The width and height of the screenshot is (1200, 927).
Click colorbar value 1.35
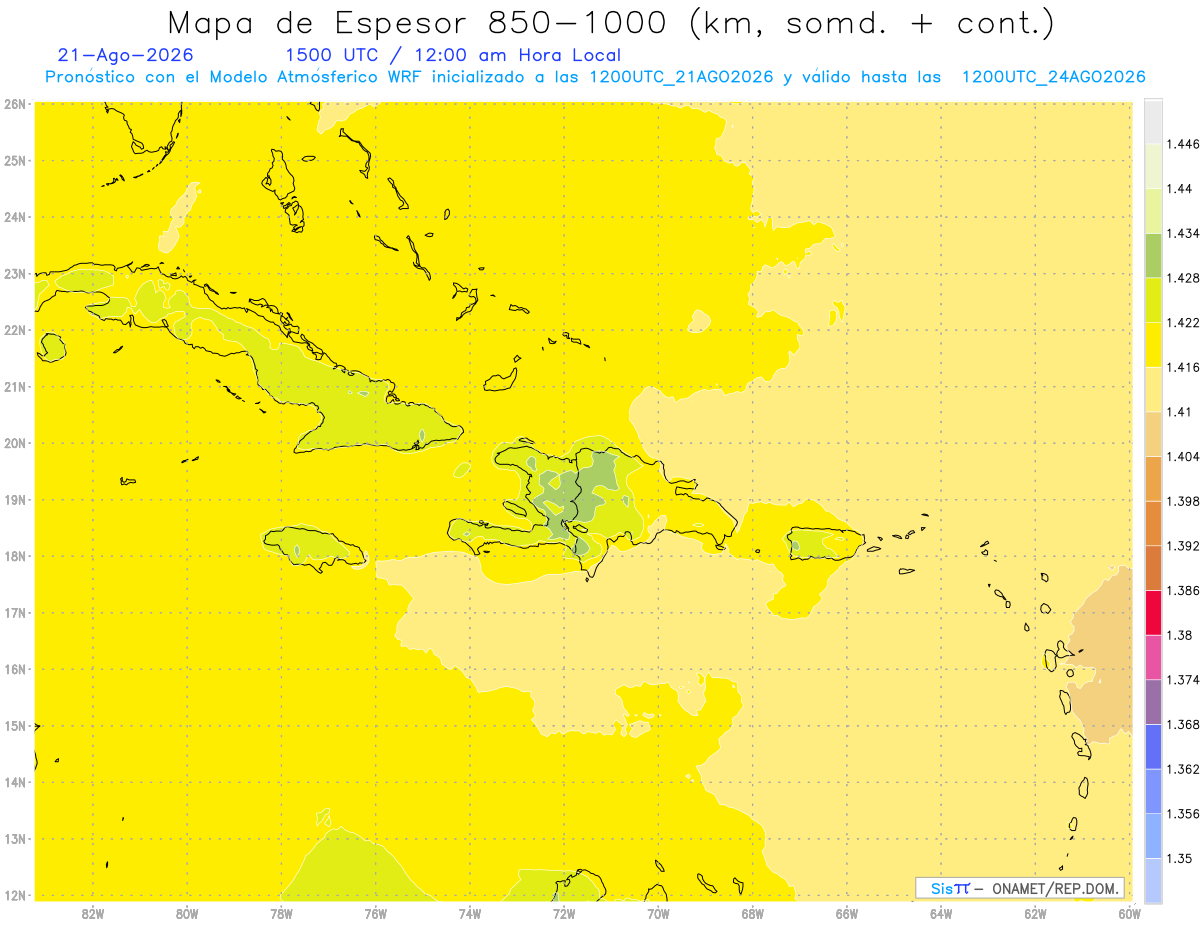1179,858
